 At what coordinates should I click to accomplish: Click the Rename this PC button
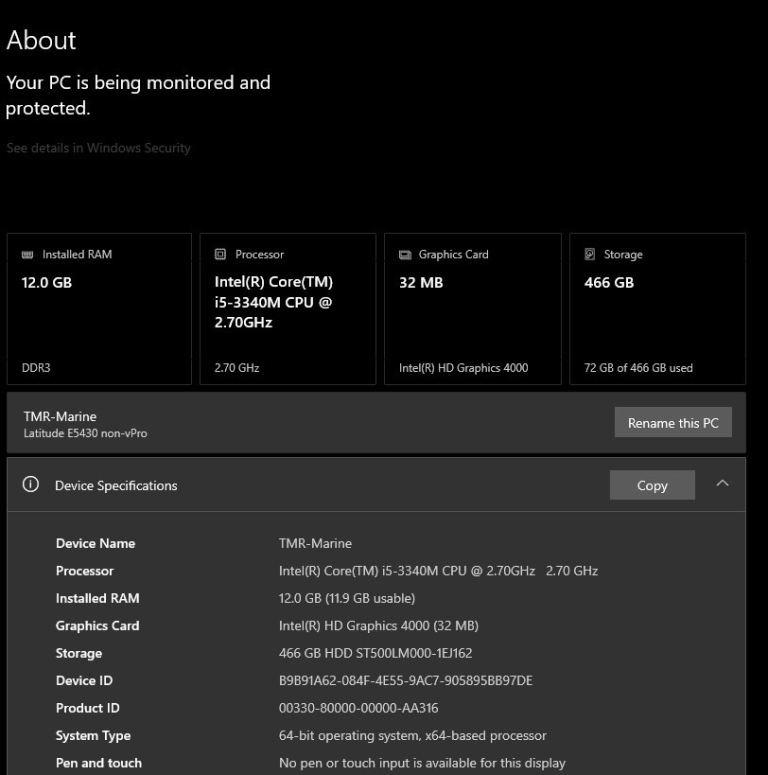(x=673, y=423)
